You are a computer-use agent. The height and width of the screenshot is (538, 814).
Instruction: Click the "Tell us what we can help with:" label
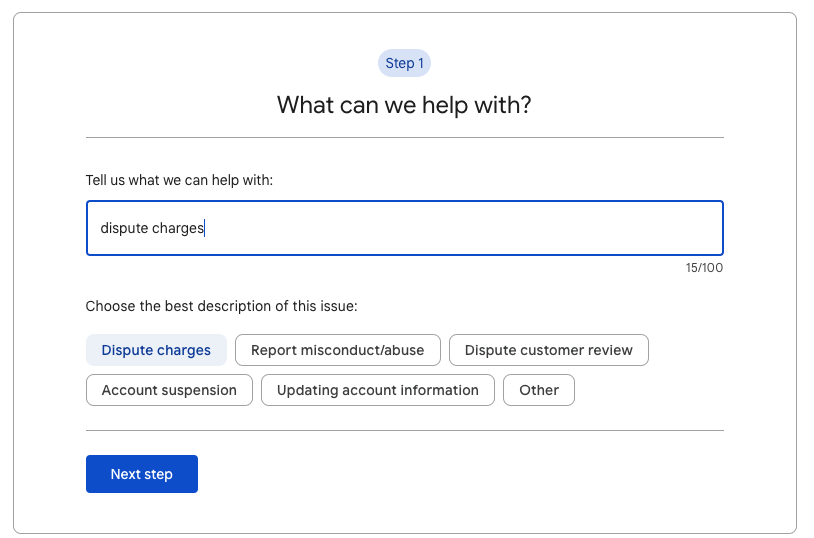[179, 180]
